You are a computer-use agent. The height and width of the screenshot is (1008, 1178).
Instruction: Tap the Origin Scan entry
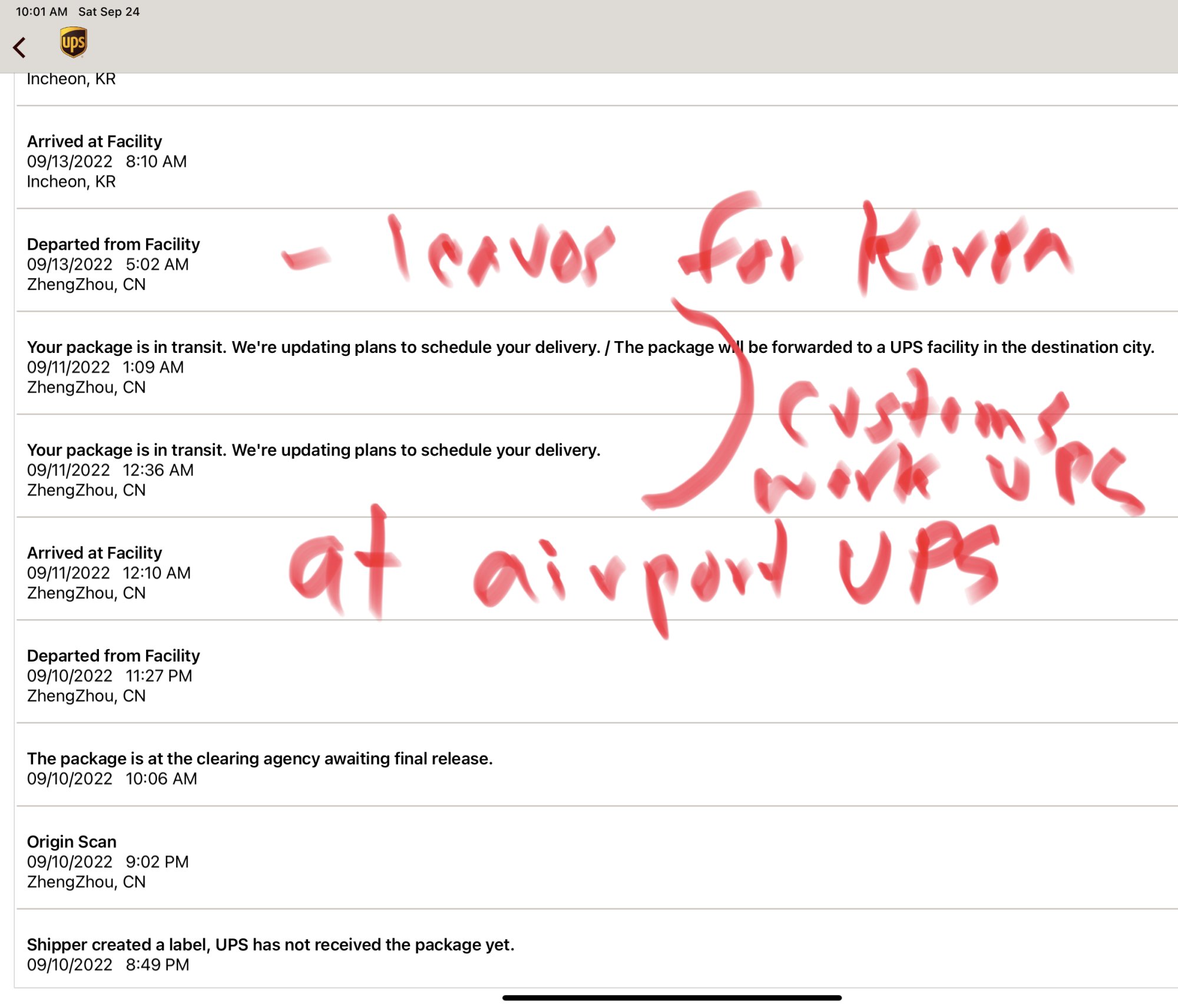(x=72, y=842)
